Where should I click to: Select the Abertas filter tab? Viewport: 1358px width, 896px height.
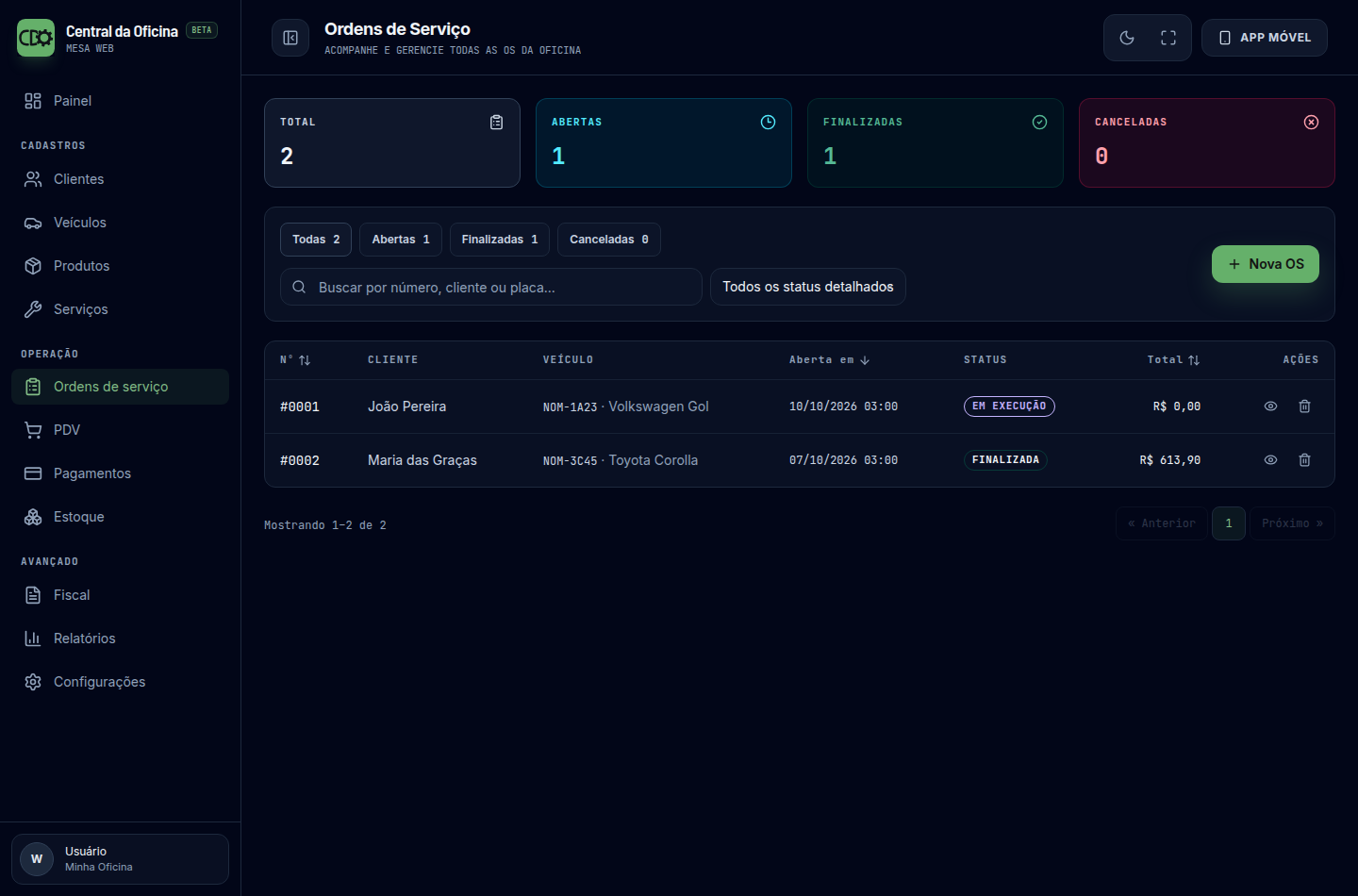[x=401, y=240]
